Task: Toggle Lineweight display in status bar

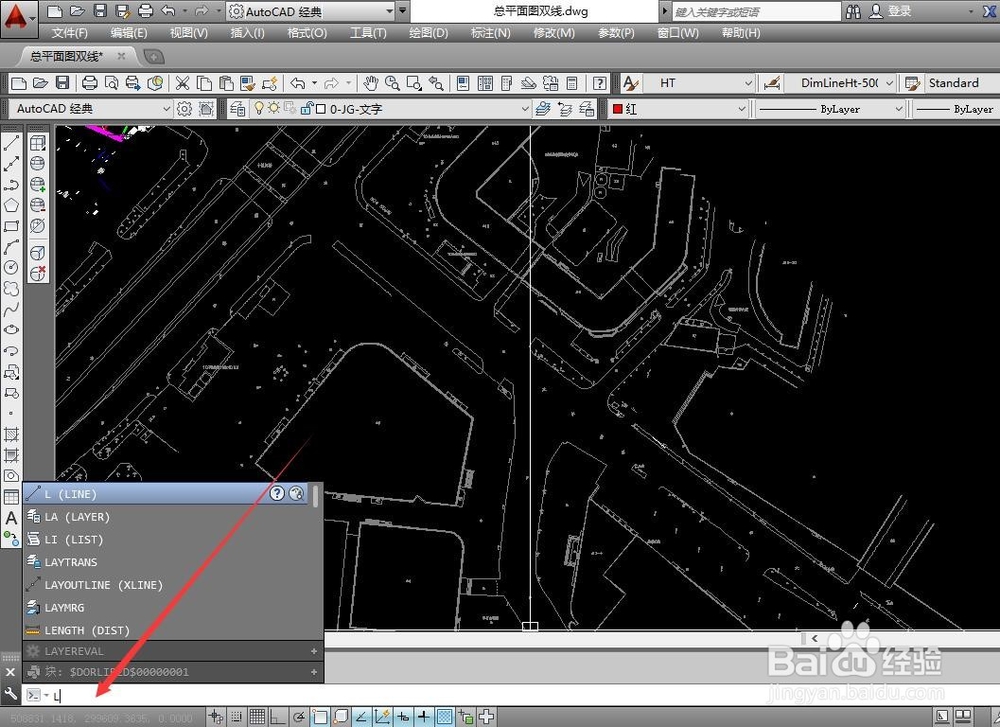Action: (423, 717)
